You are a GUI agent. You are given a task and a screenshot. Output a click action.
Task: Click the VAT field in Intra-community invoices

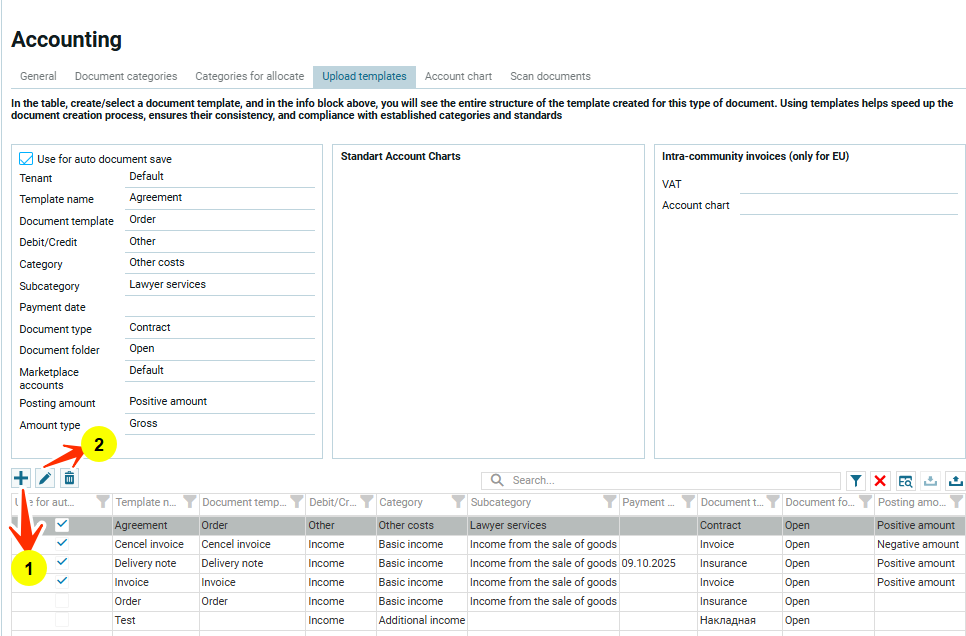(848, 184)
